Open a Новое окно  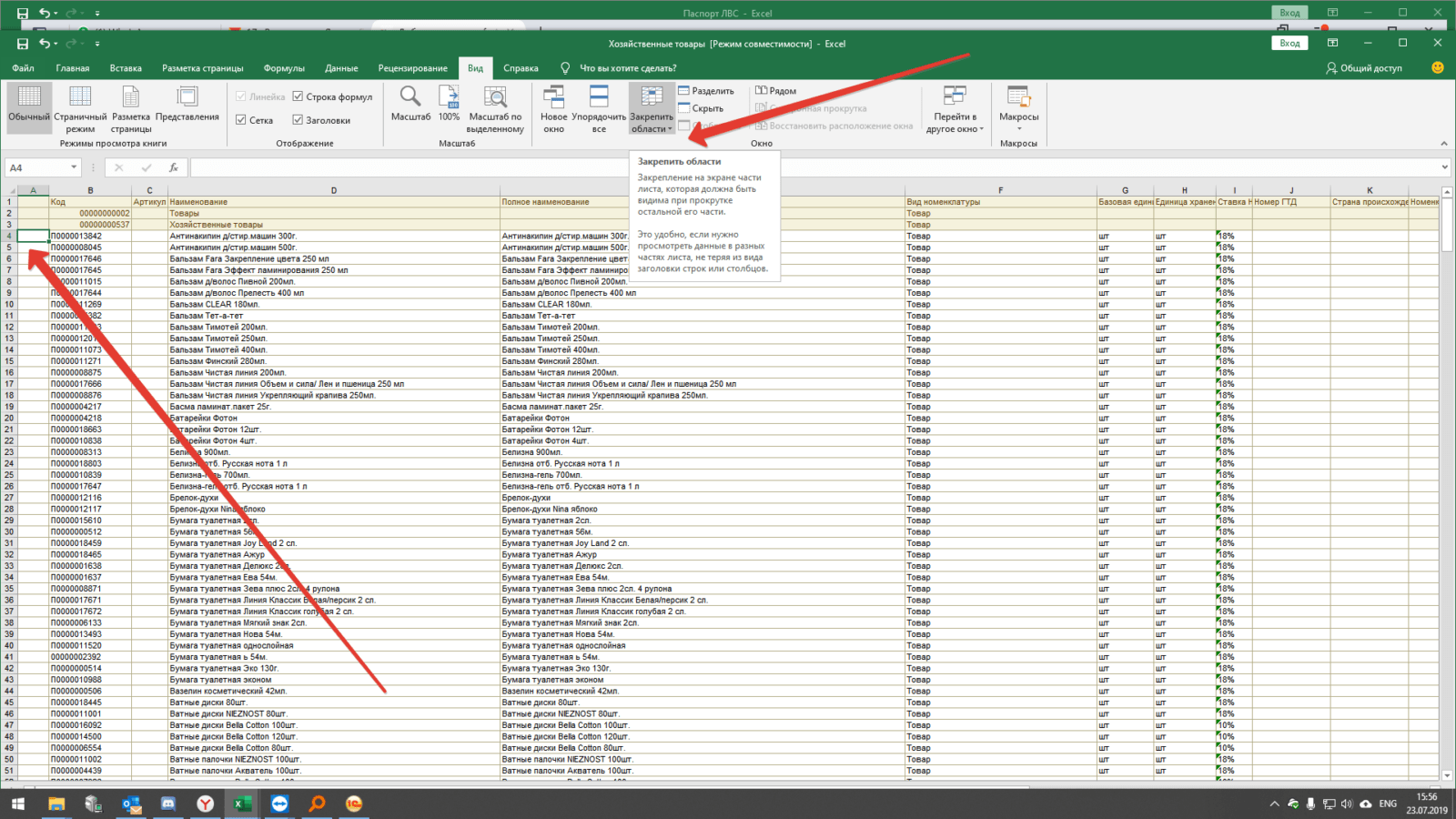click(553, 109)
